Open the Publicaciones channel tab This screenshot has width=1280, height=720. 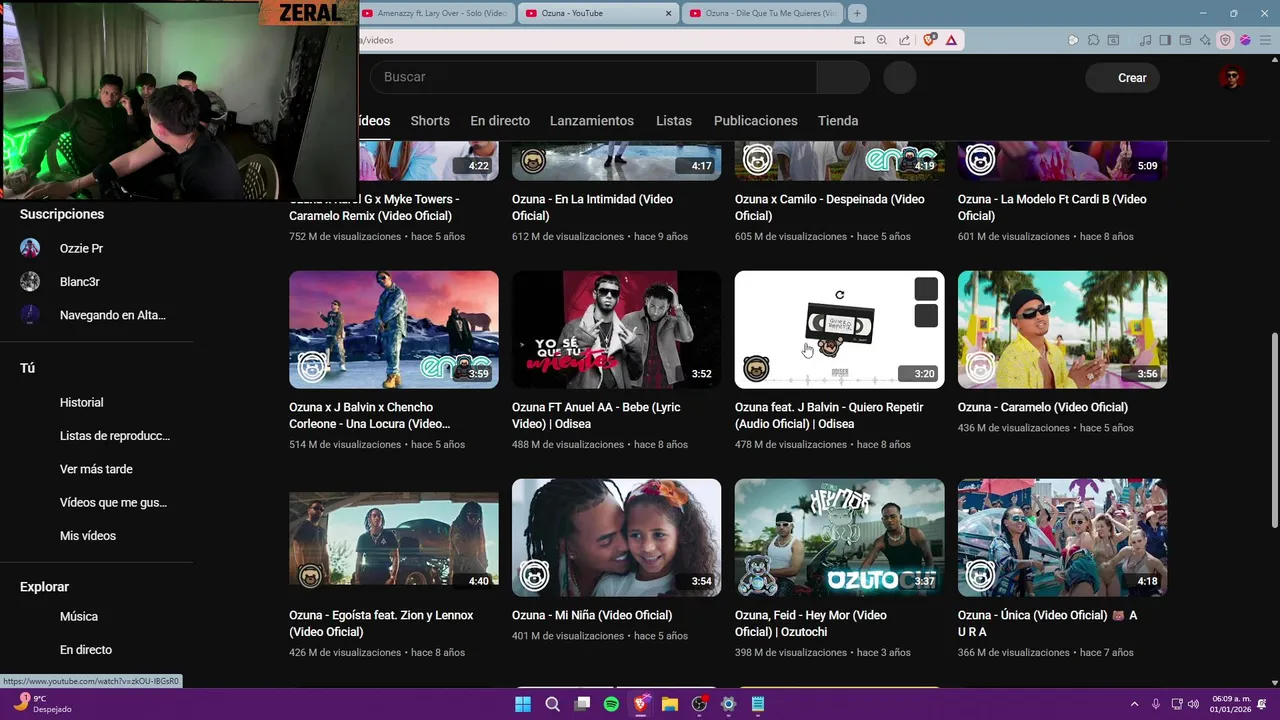click(756, 120)
